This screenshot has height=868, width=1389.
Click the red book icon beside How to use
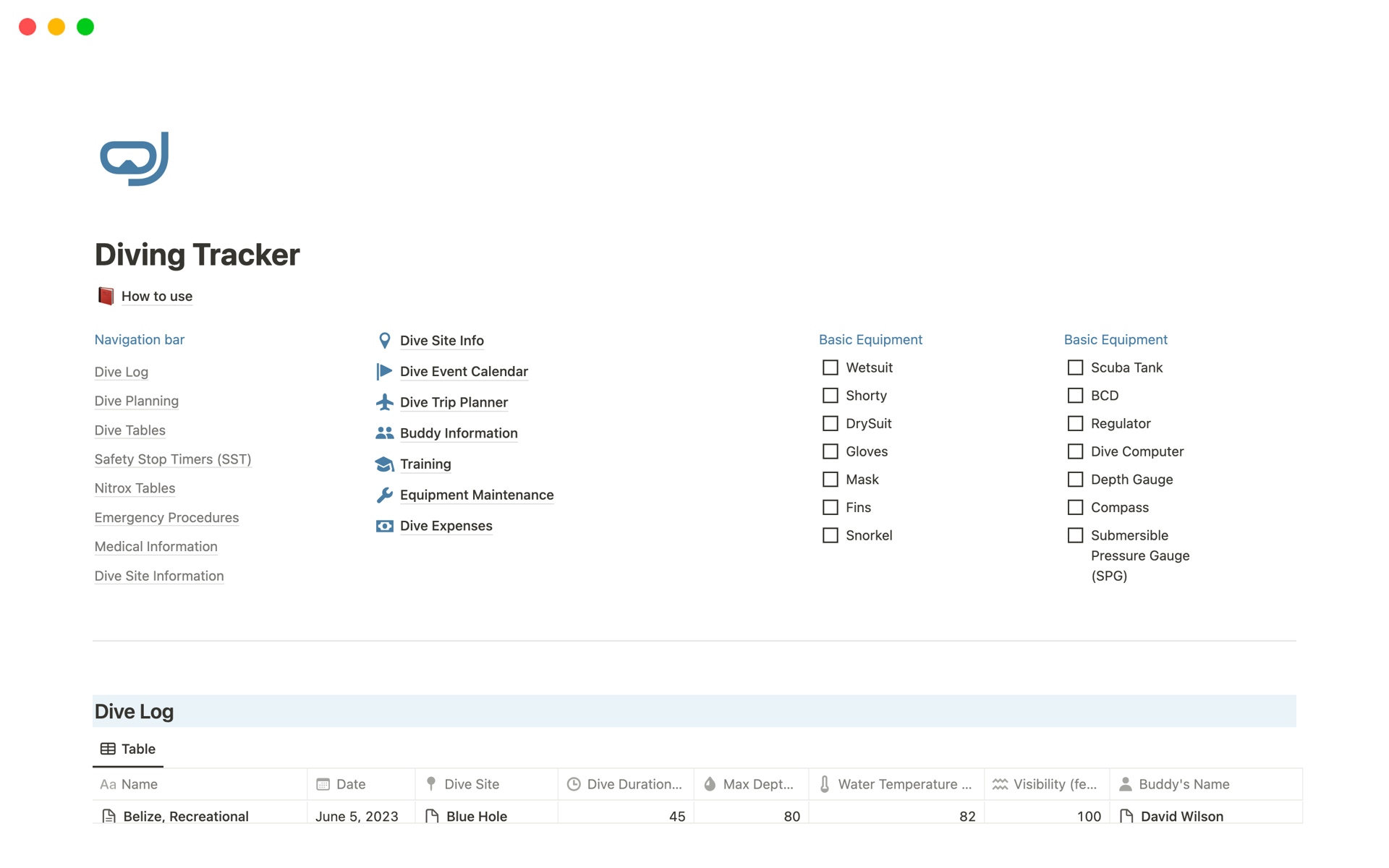coord(106,296)
